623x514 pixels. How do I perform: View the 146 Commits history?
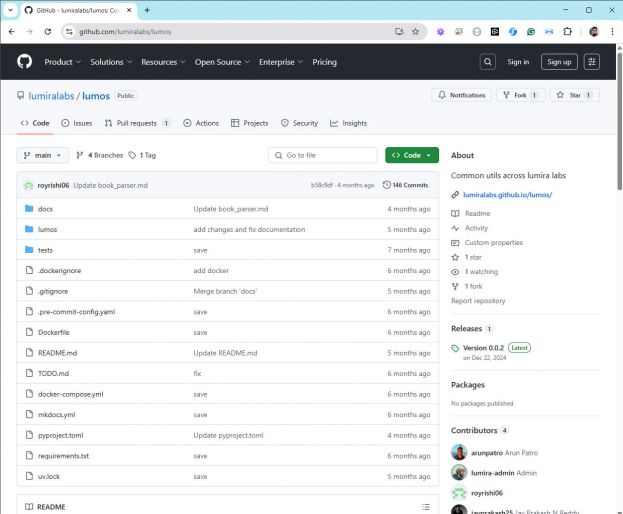tap(406, 185)
